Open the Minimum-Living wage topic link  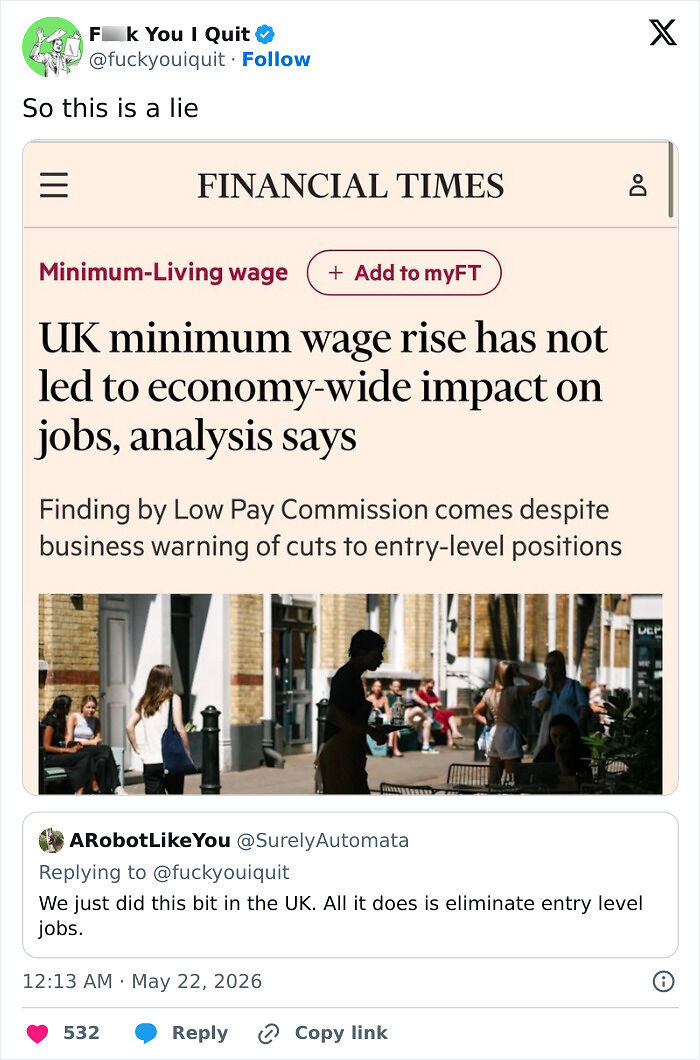[163, 272]
